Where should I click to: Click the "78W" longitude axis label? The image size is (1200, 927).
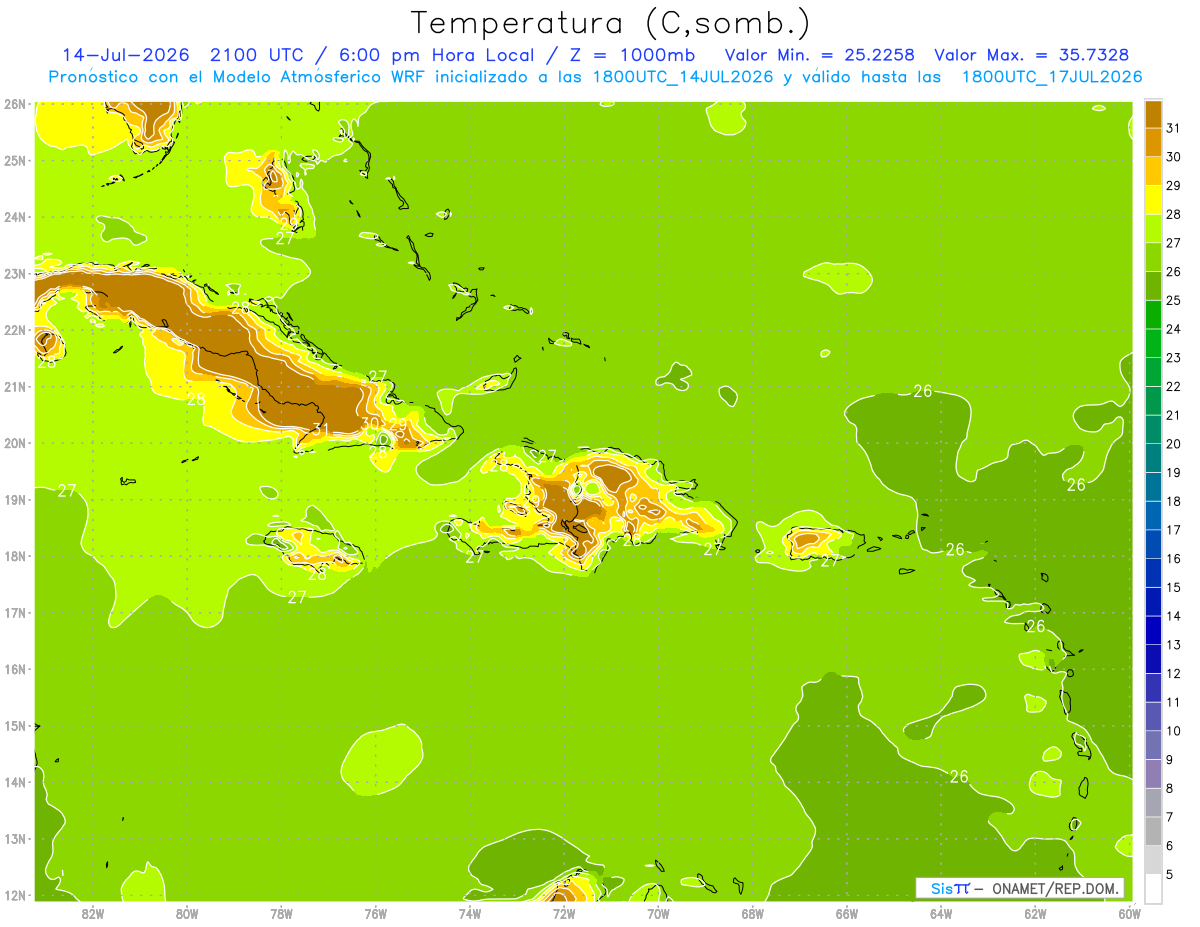tap(281, 913)
